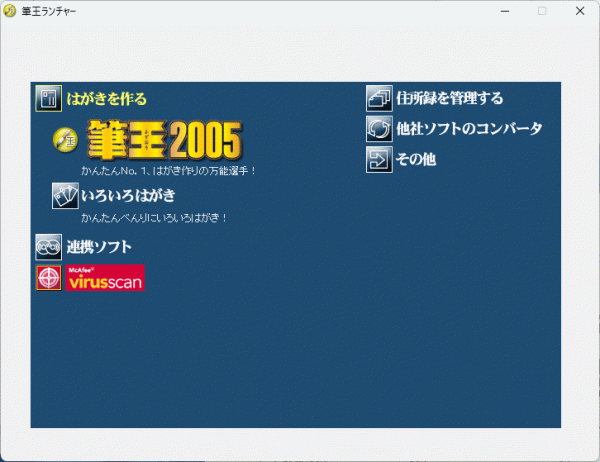Click the 連携ソフト linked software icon
The width and height of the screenshot is (600, 462).
coord(49,247)
